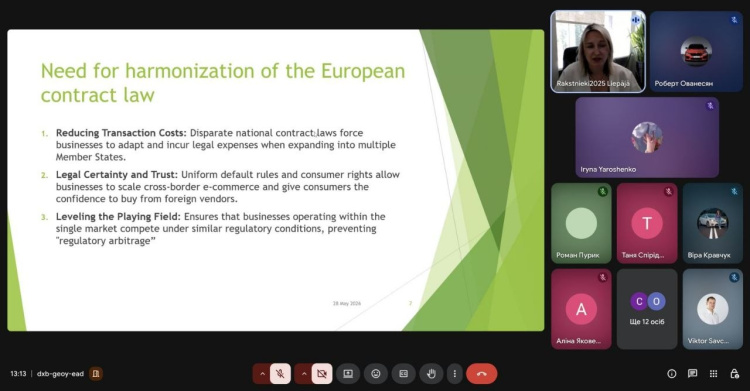Viewport: 750px width, 391px height.
Task: Select Rakstnieki2025 Liepāja video tile
Action: click(598, 52)
